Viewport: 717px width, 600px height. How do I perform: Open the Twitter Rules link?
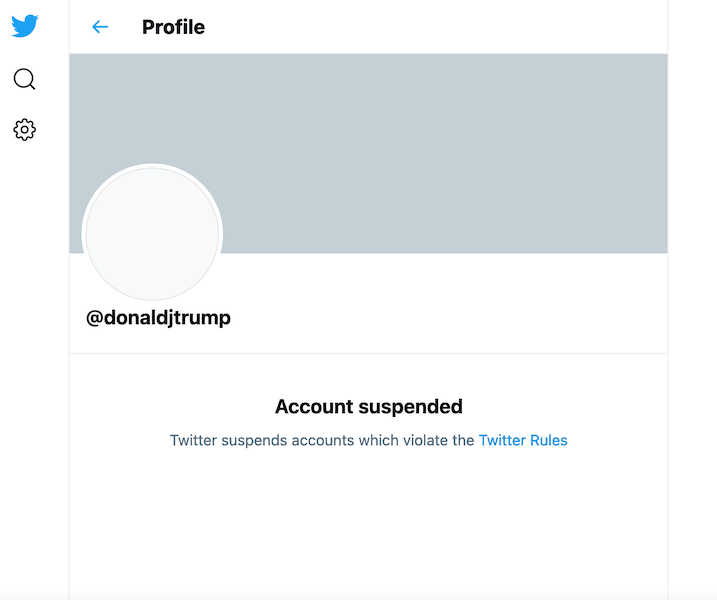(x=523, y=440)
